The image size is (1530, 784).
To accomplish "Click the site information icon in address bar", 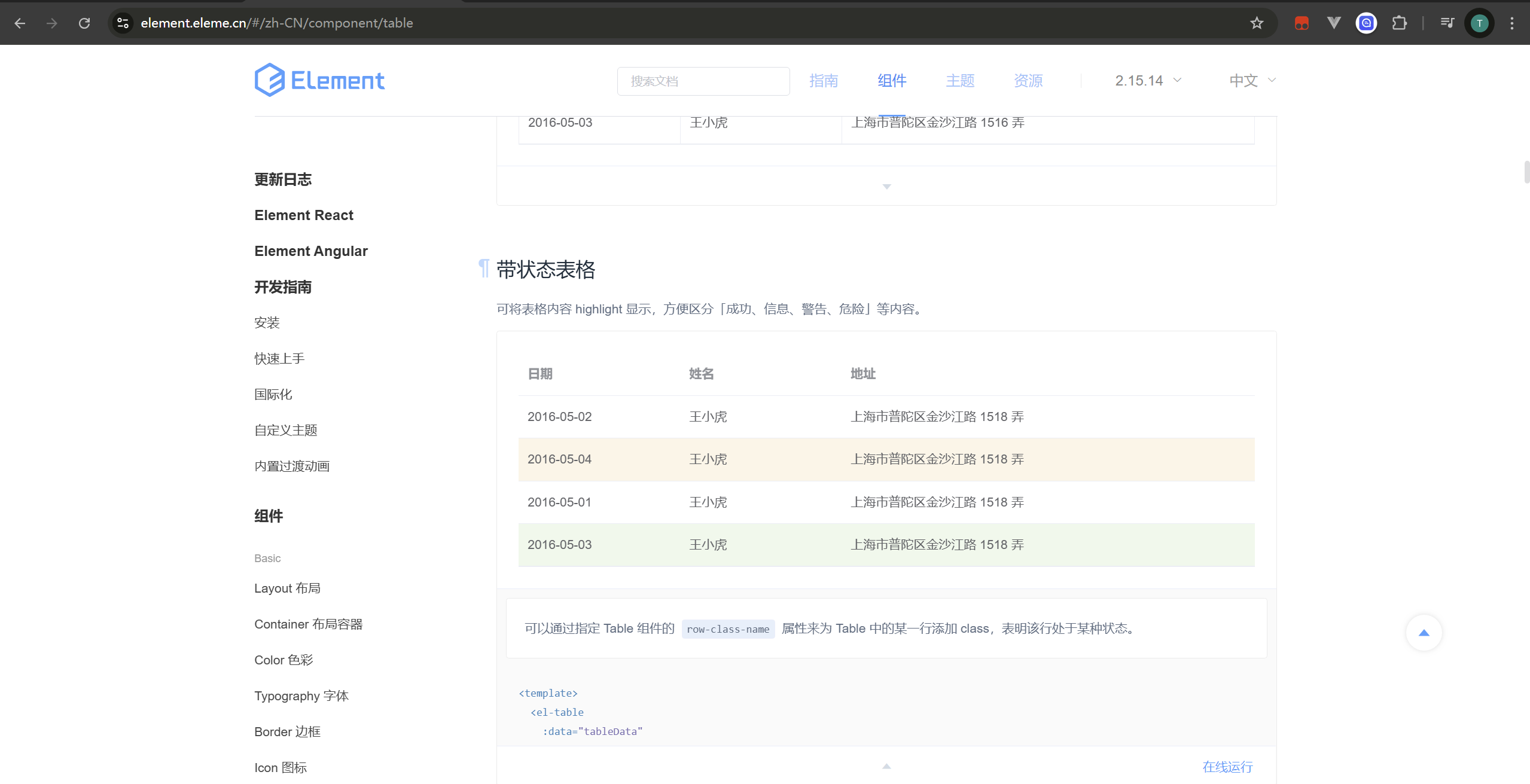I will 123,23.
